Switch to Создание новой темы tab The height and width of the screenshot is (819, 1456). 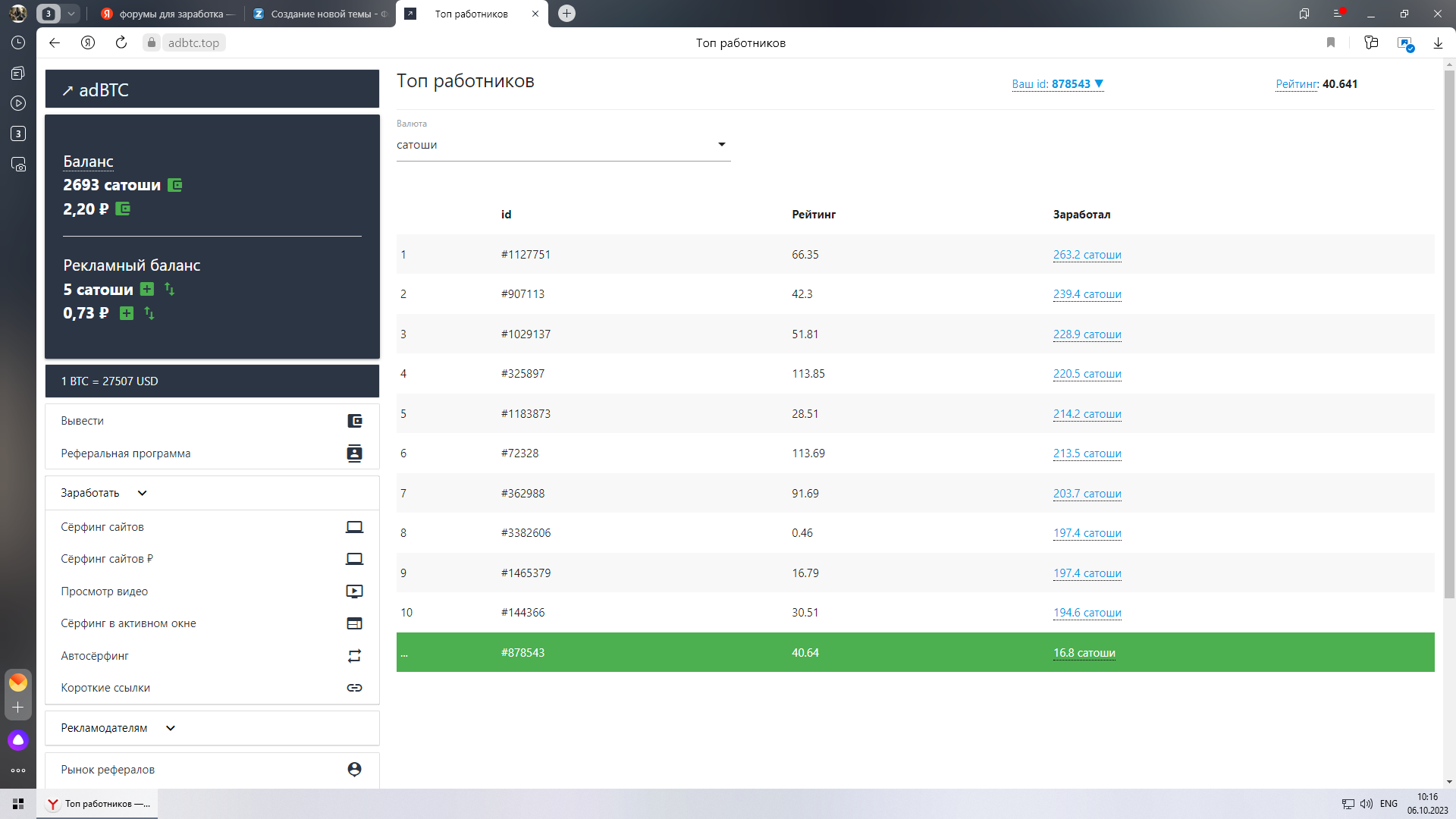(x=322, y=14)
